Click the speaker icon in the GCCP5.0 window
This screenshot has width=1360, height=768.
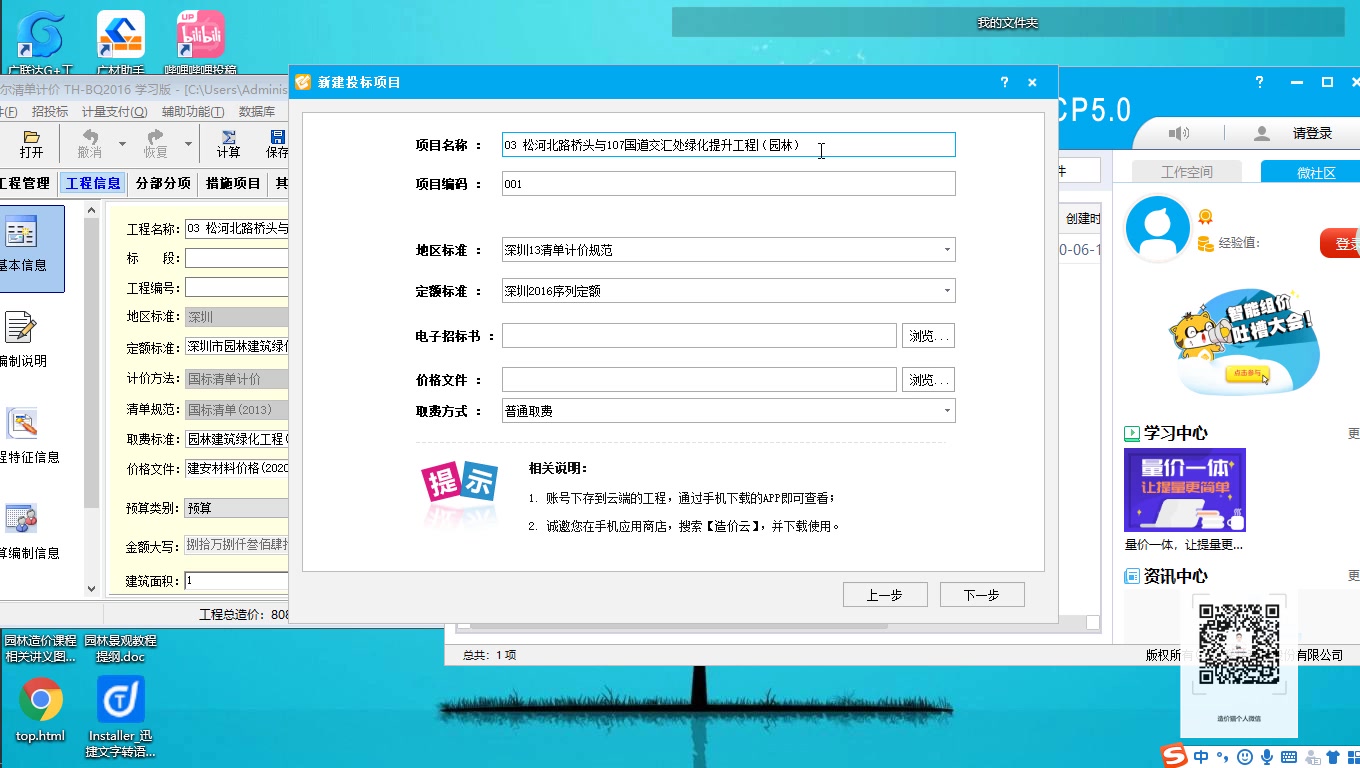[x=1180, y=133]
